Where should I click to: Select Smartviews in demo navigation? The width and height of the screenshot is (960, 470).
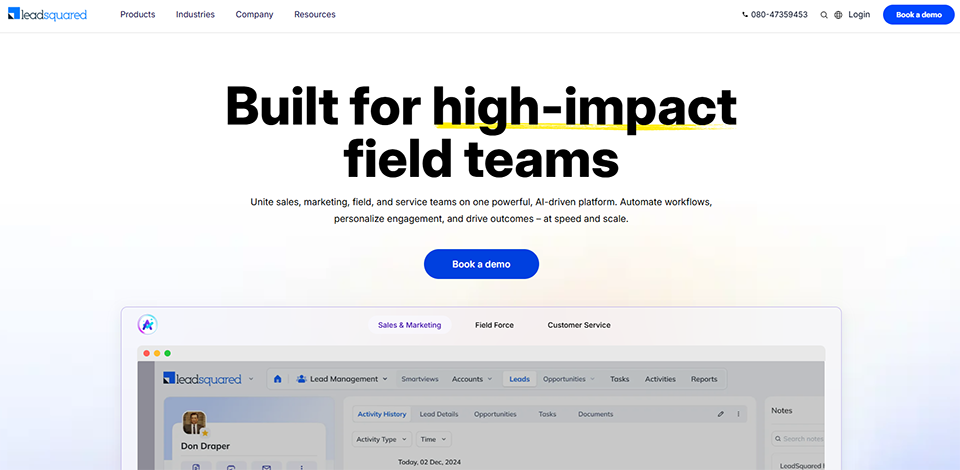[x=420, y=379]
